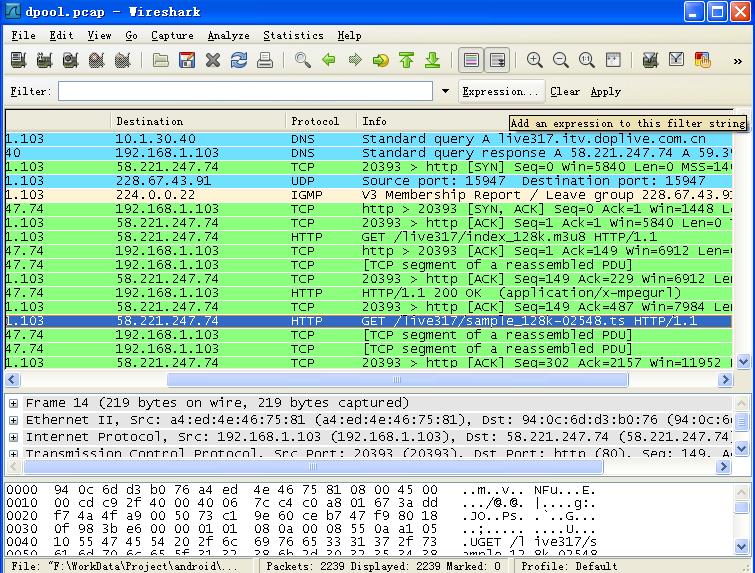This screenshot has width=755, height=573.
Task: Expand the Ethernet II tree node
Action: pos(13,420)
